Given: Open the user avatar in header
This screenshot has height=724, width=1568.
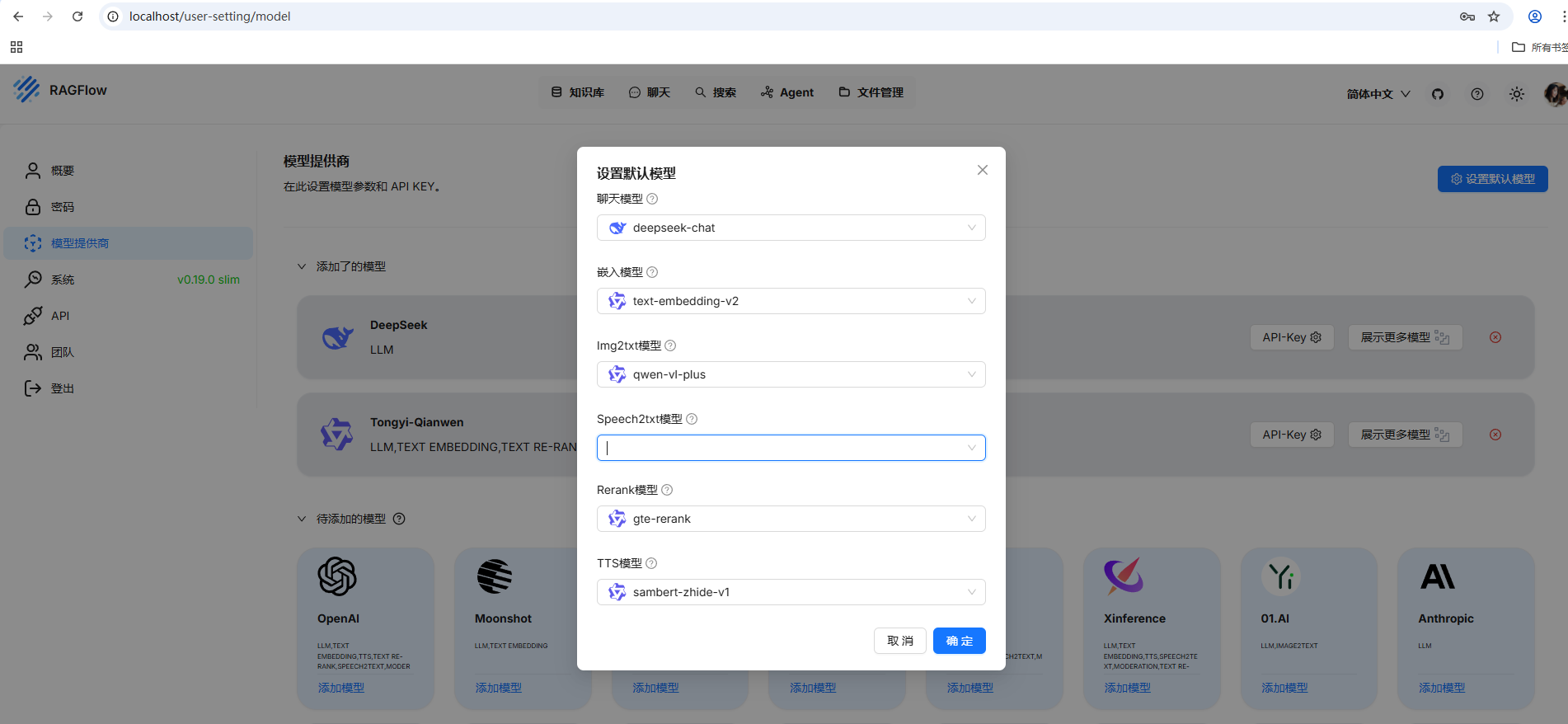Looking at the screenshot, I should click(x=1556, y=94).
